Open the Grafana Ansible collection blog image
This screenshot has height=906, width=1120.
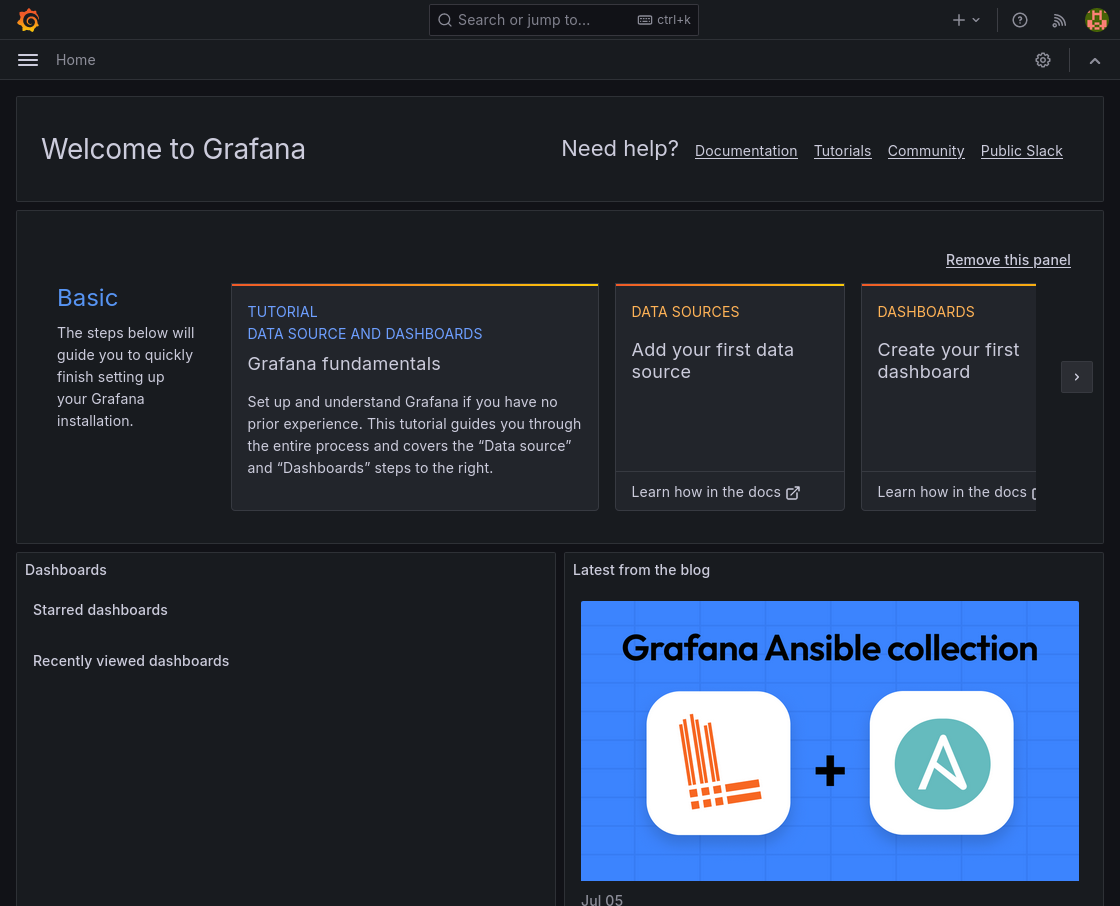tap(829, 740)
